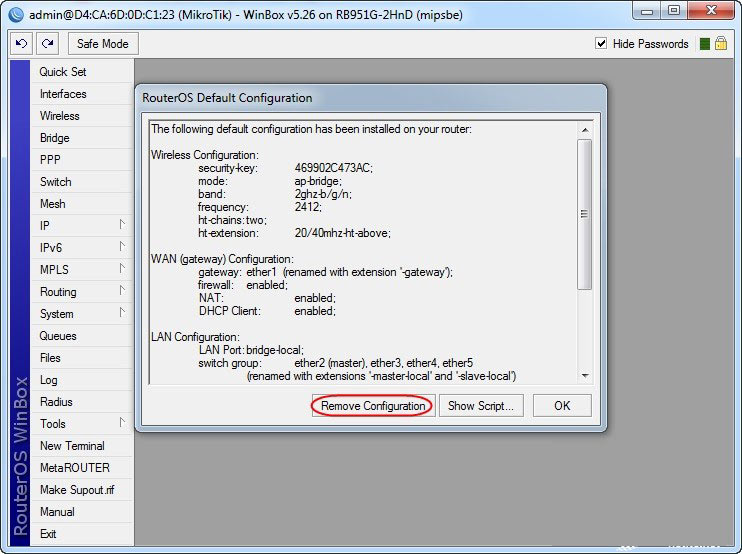This screenshot has width=742, height=554.
Task: Click the green status indicator square
Action: 705,44
